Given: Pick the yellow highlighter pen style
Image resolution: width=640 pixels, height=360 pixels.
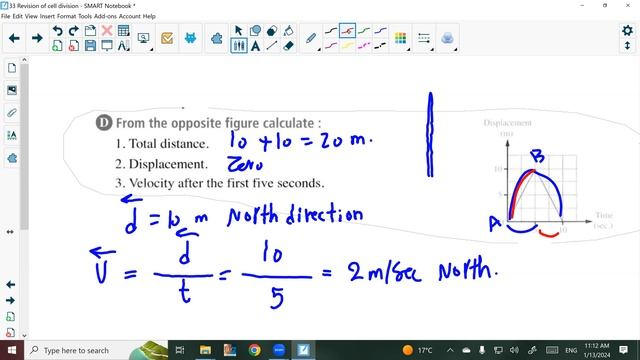Looking at the screenshot, I should 347,46.
